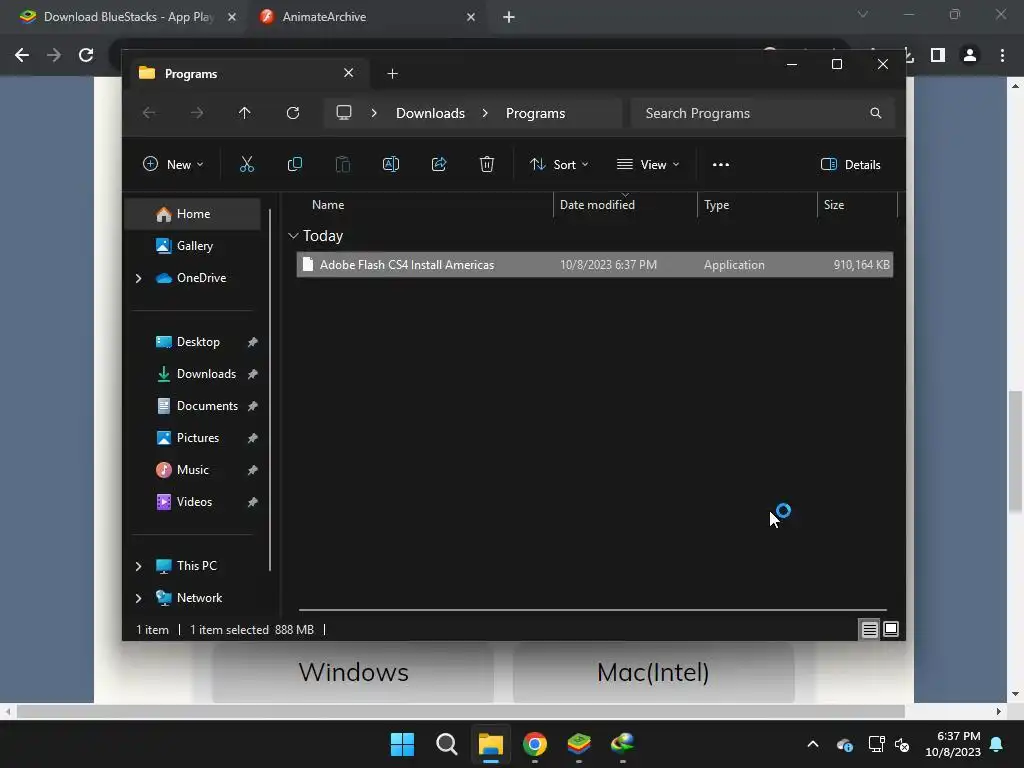Click BlueStacks icon in taskbar

pyautogui.click(x=579, y=744)
